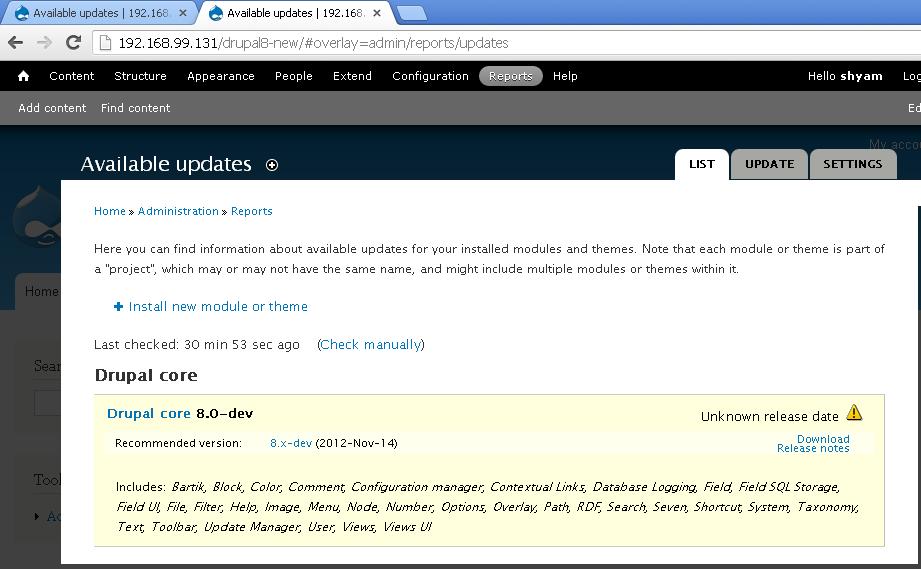Image resolution: width=921 pixels, height=569 pixels.
Task: Click the Download link
Action: 823,439
